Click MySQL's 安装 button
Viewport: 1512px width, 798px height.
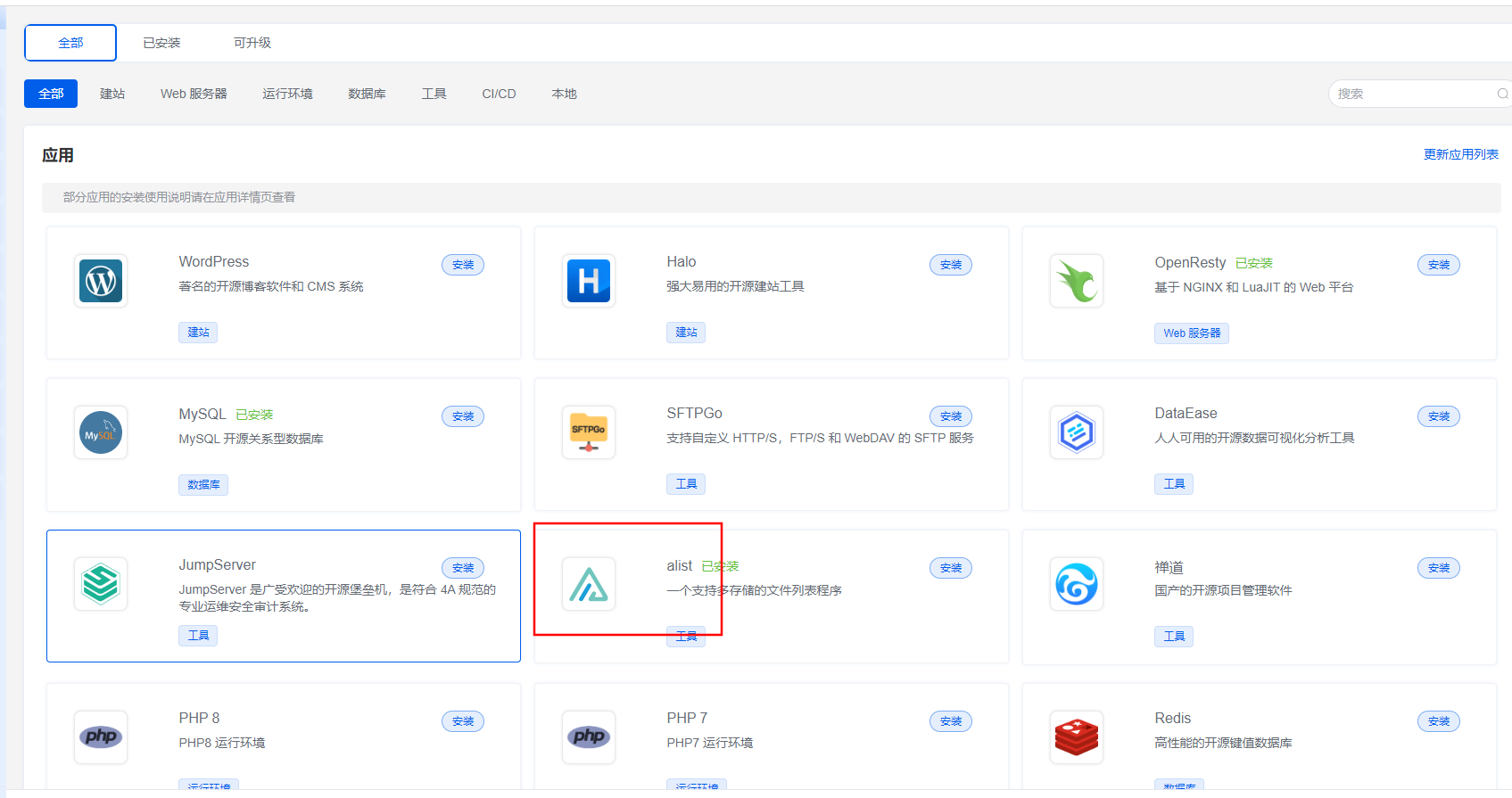point(463,416)
